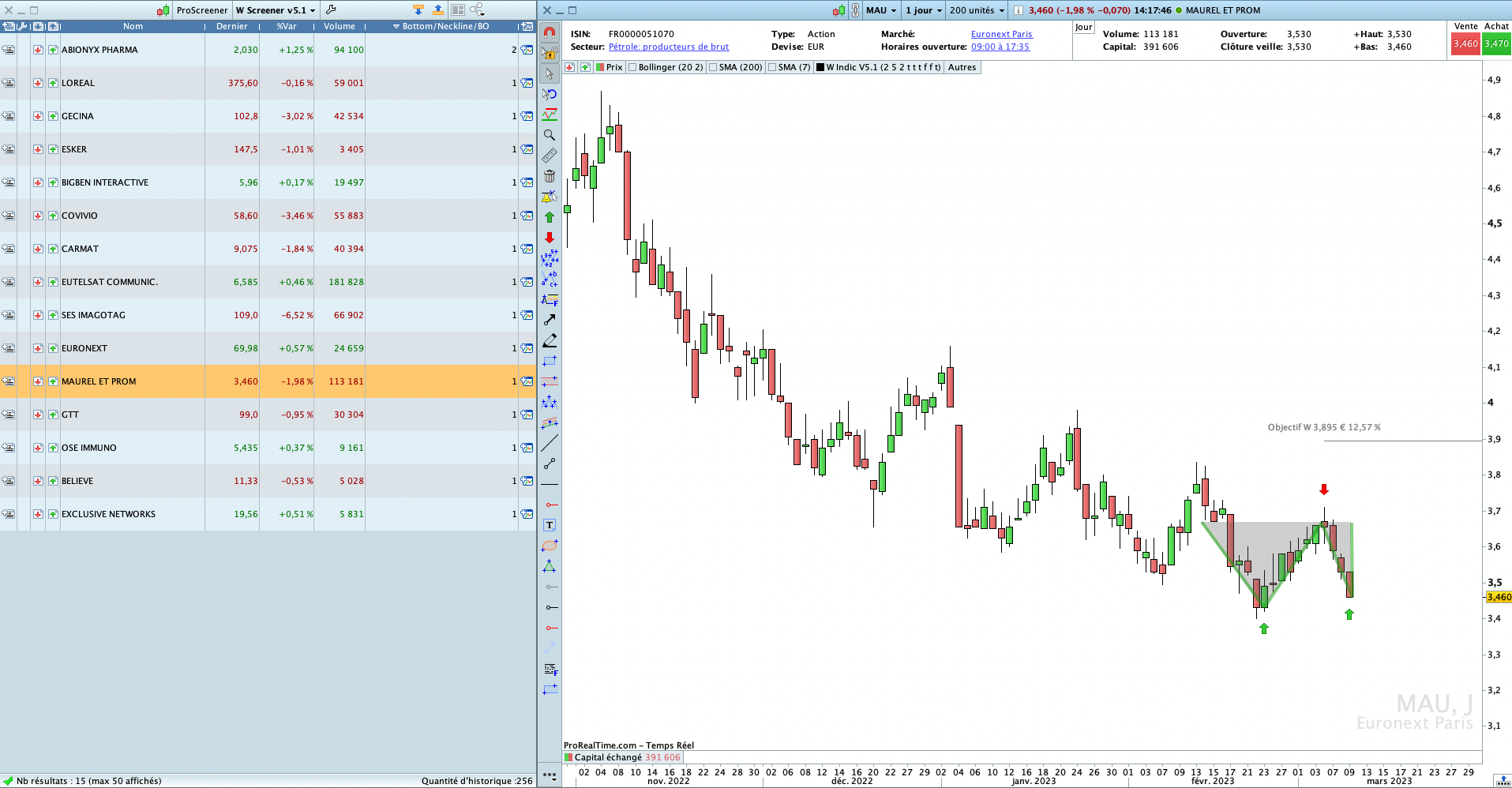The image size is (1512, 788).
Task: Click green up toggle on COVIVIO row
Action: [x=53, y=216]
